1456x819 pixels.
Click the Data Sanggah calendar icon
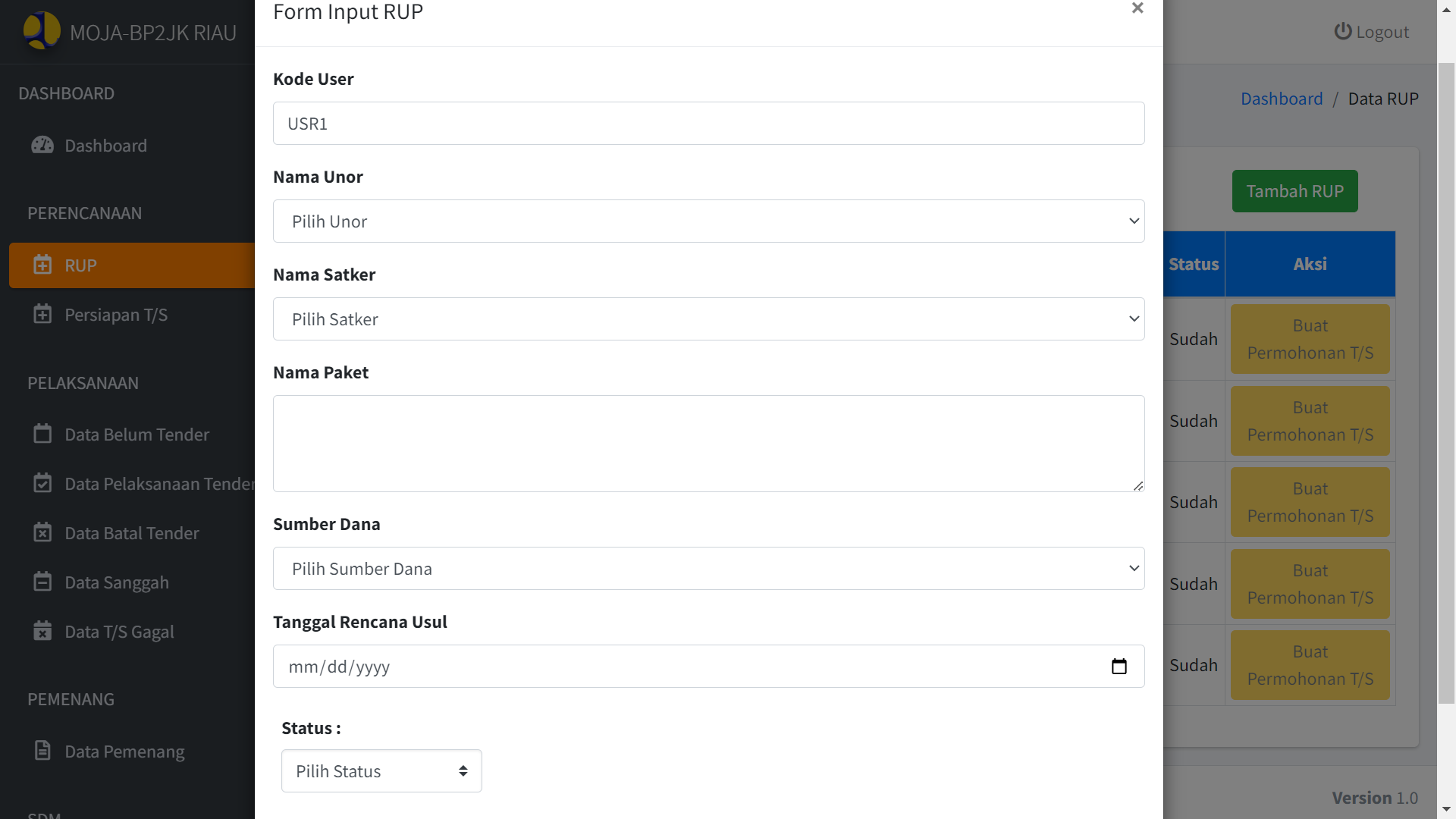[42, 582]
